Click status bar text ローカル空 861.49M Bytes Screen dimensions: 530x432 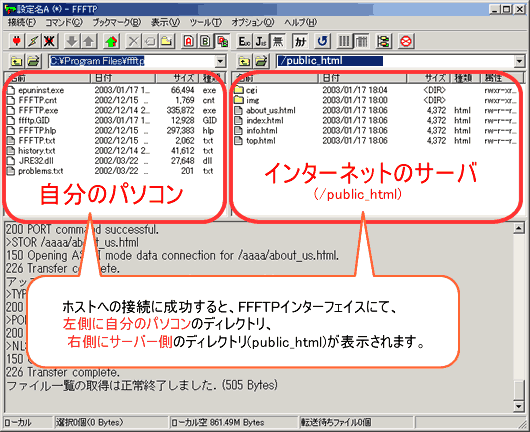point(217,423)
